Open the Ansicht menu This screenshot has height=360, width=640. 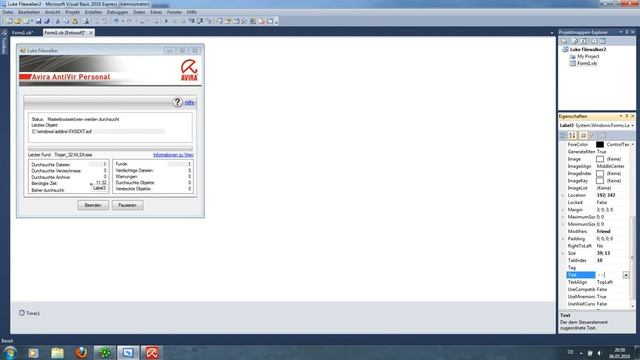pyautogui.click(x=52, y=12)
